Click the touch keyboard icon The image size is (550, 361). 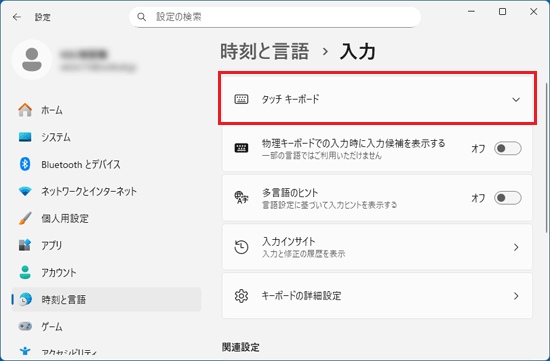point(241,99)
